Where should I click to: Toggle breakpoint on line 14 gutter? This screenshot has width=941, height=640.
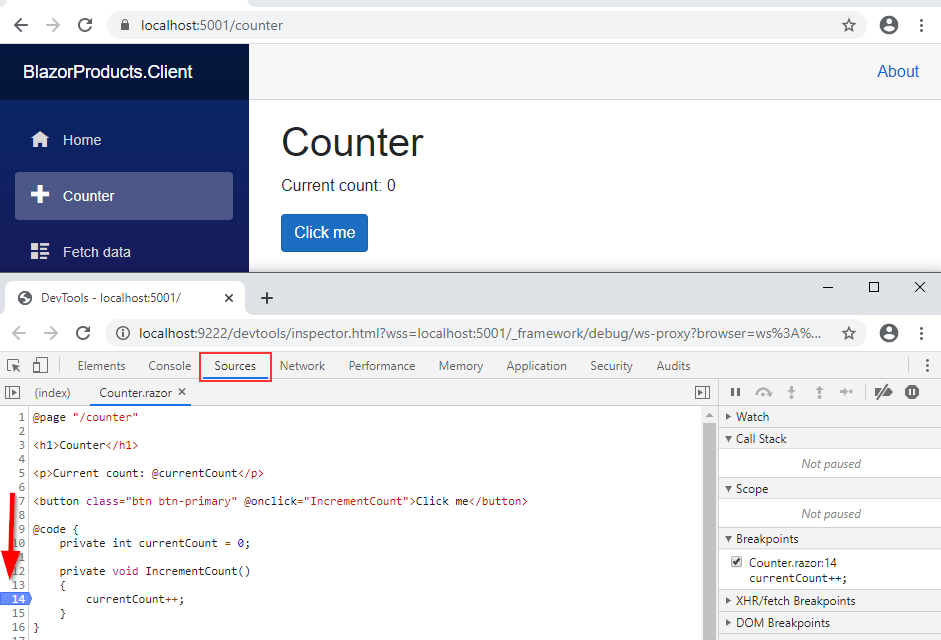point(18,599)
